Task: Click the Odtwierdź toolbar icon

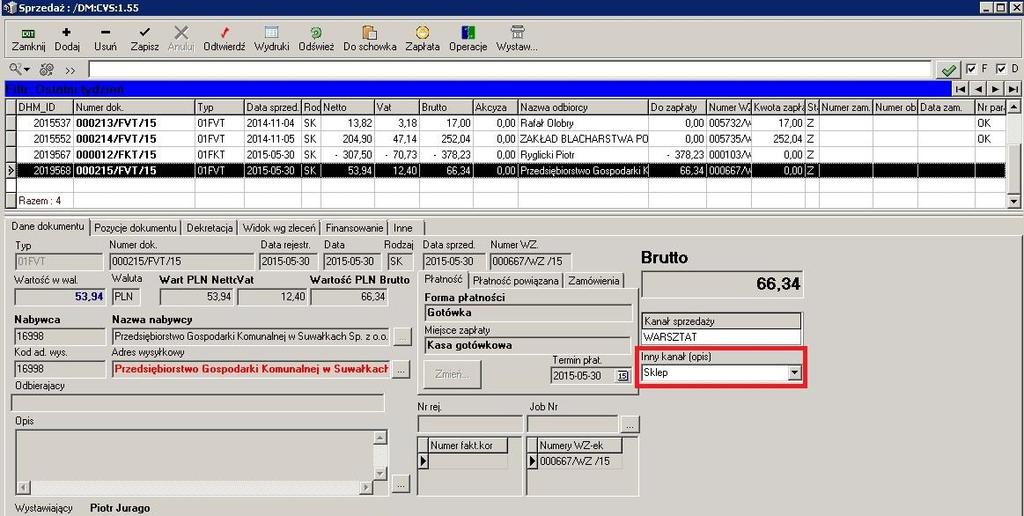Action: point(224,39)
